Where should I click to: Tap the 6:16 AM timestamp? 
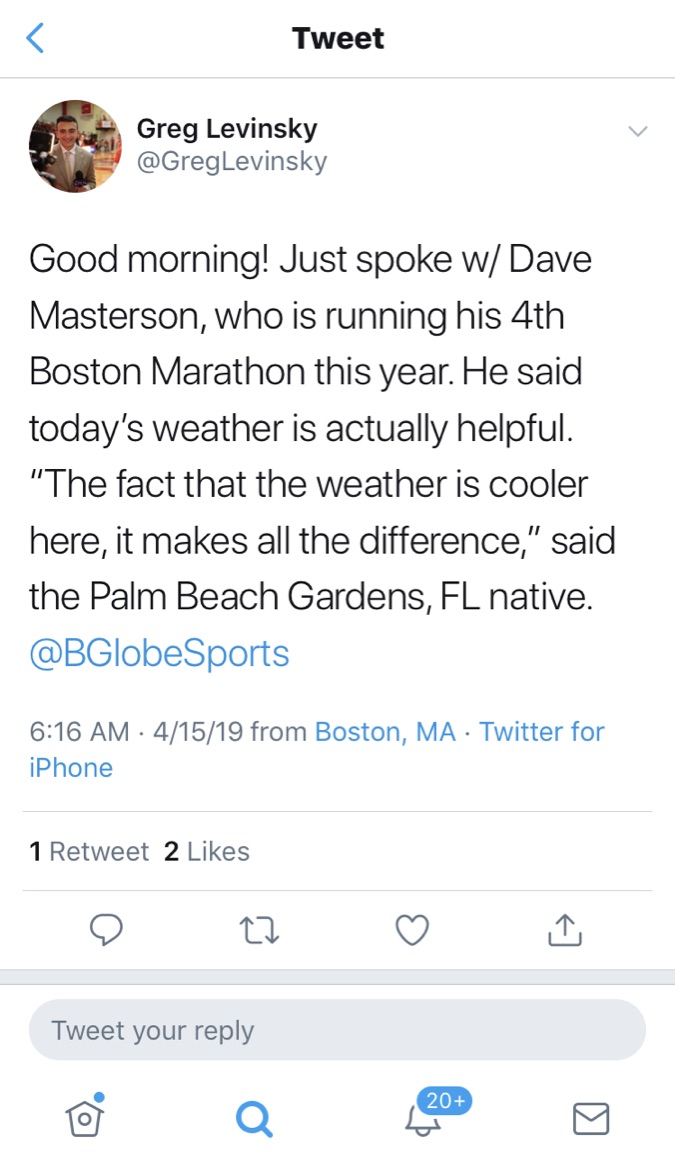[80, 732]
